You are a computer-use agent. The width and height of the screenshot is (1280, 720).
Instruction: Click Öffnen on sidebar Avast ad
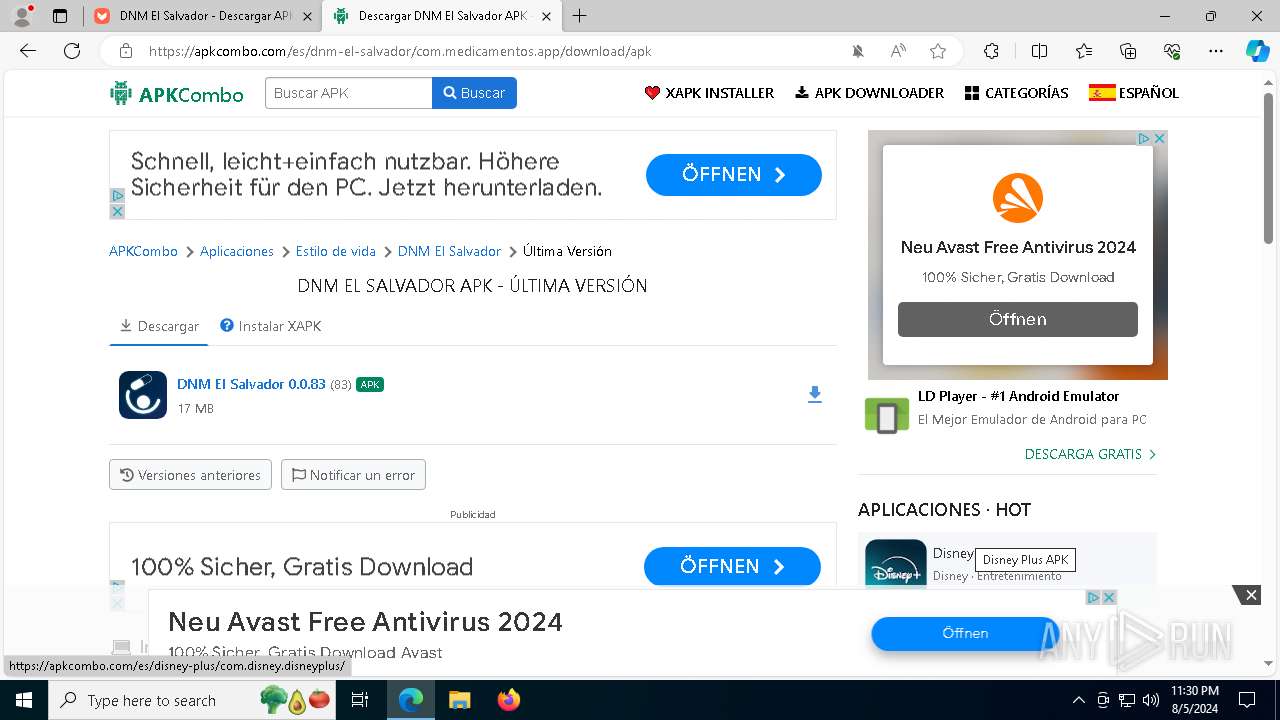tap(1018, 319)
